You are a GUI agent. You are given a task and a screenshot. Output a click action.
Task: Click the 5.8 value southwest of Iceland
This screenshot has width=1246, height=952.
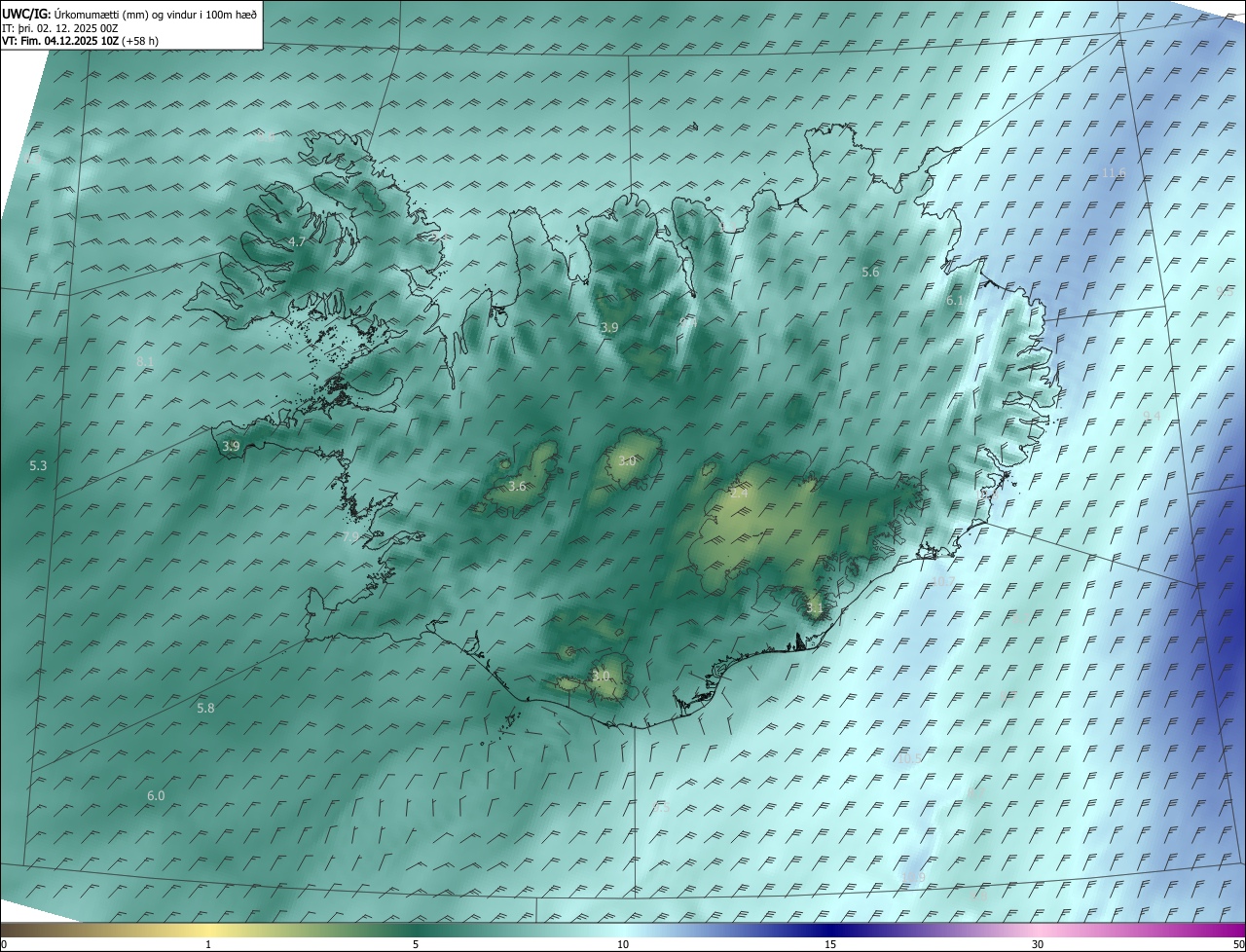[x=205, y=708]
